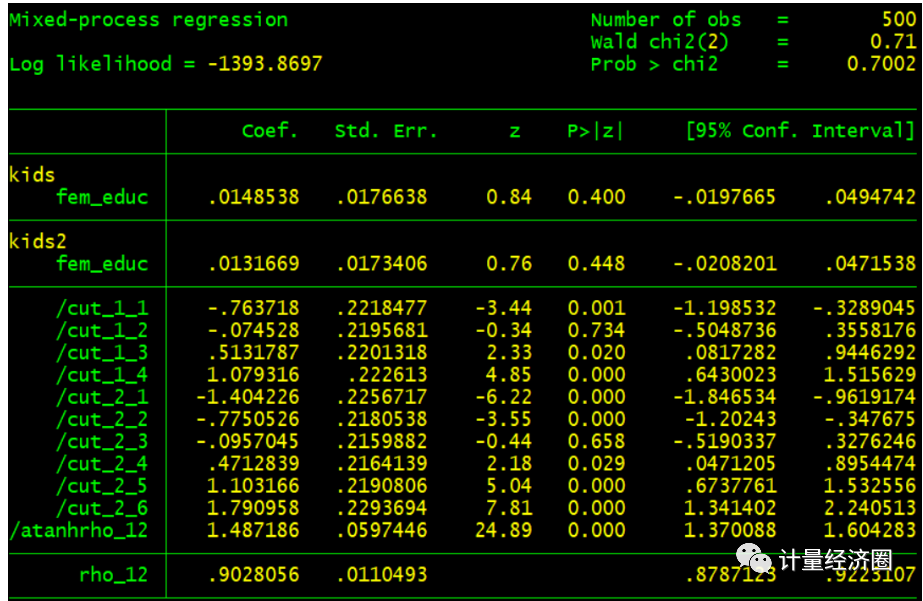923x601 pixels.
Task: Click the "Coef." column header
Action: point(270,132)
